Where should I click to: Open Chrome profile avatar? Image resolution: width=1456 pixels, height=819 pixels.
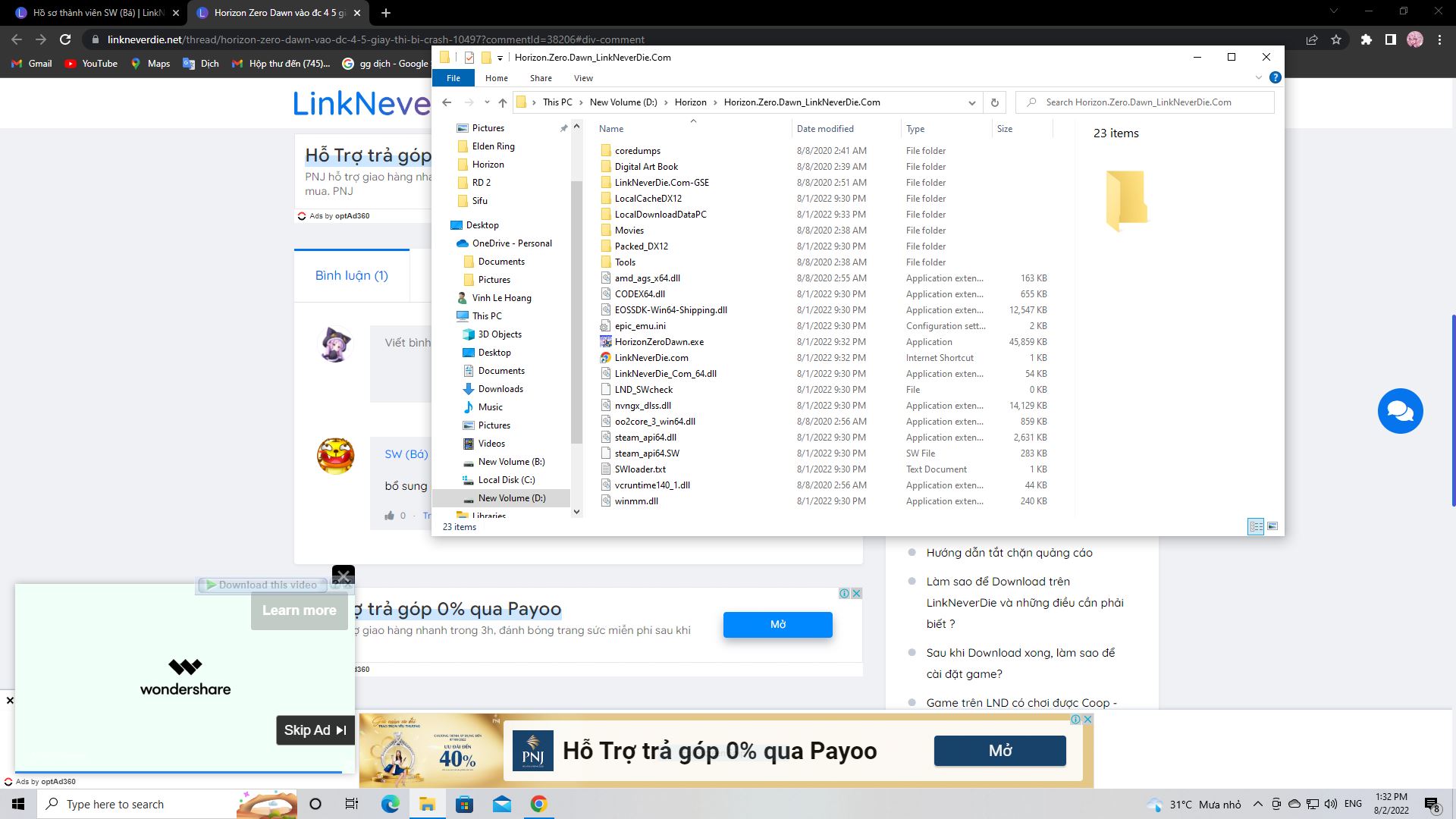click(x=1415, y=39)
